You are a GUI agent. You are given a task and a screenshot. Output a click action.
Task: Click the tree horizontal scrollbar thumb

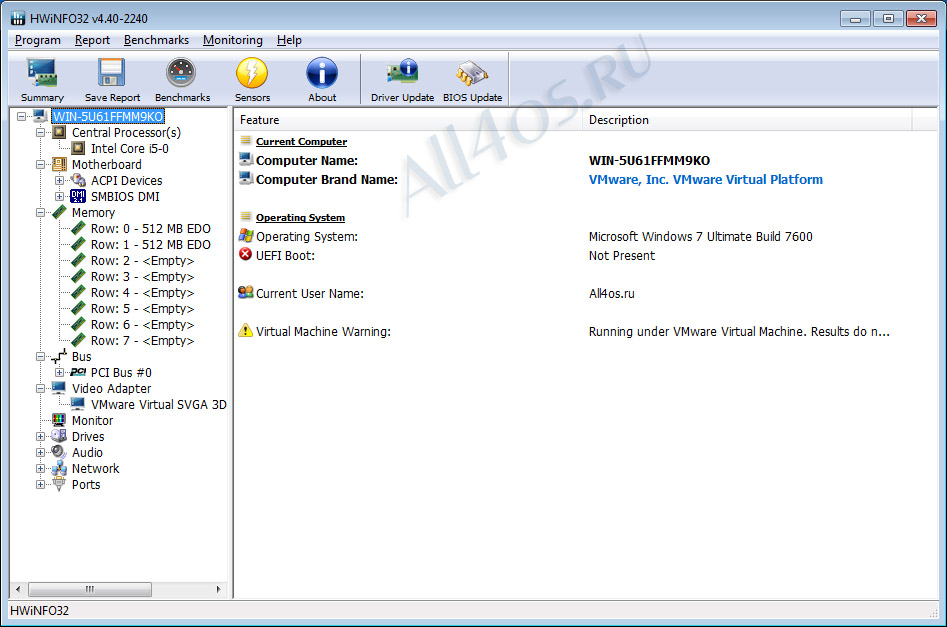point(89,589)
